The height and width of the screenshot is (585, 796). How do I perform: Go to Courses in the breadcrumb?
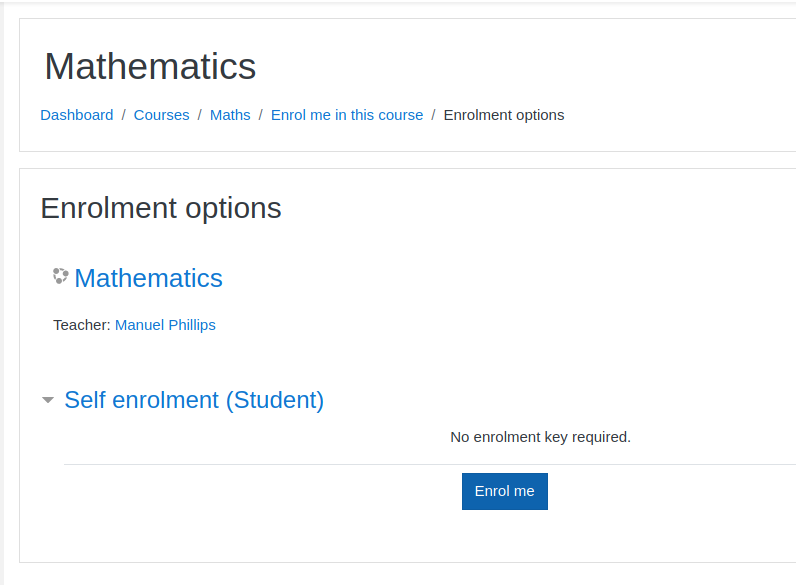(161, 115)
